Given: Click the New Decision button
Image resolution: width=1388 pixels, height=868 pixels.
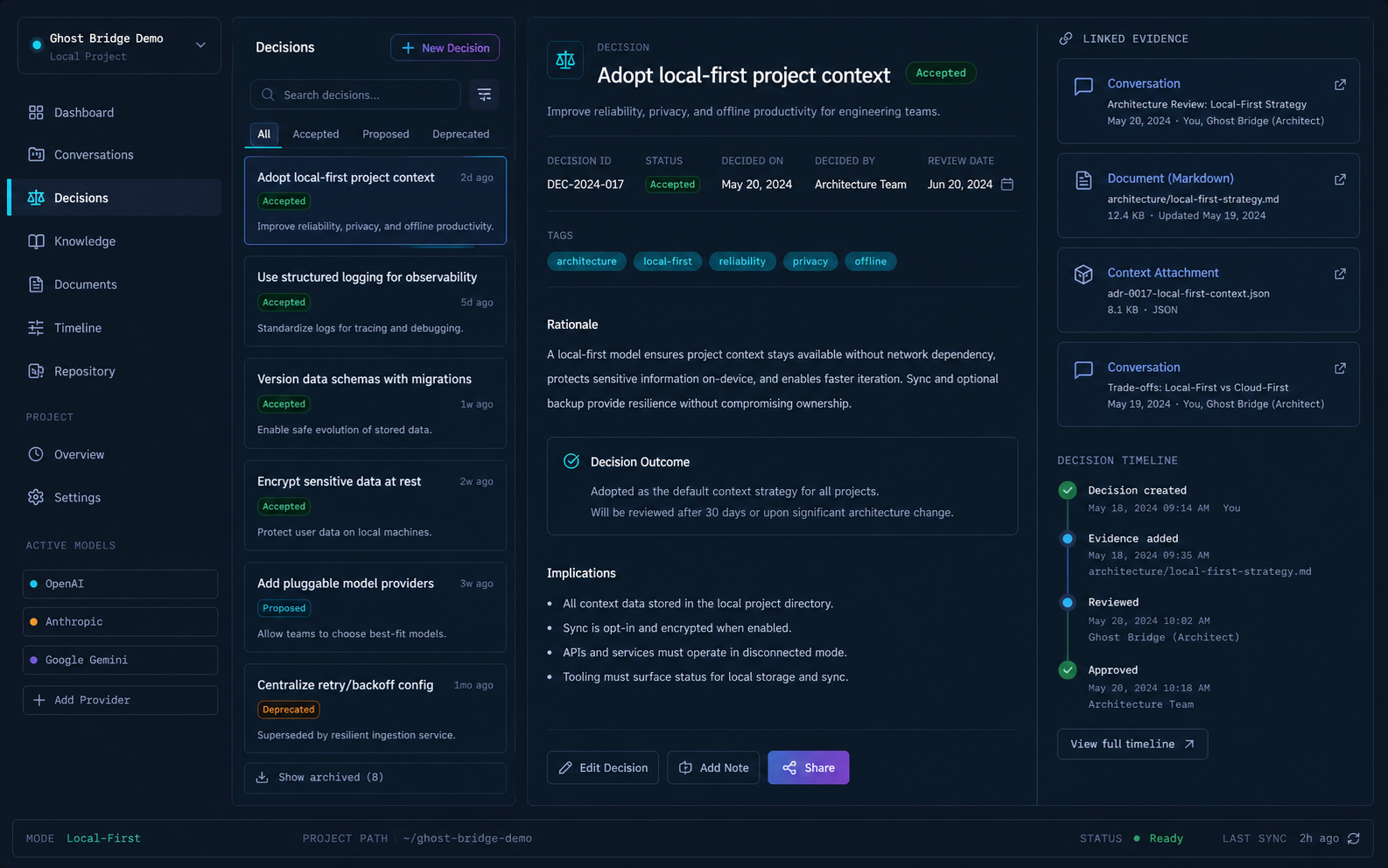Looking at the screenshot, I should (445, 48).
